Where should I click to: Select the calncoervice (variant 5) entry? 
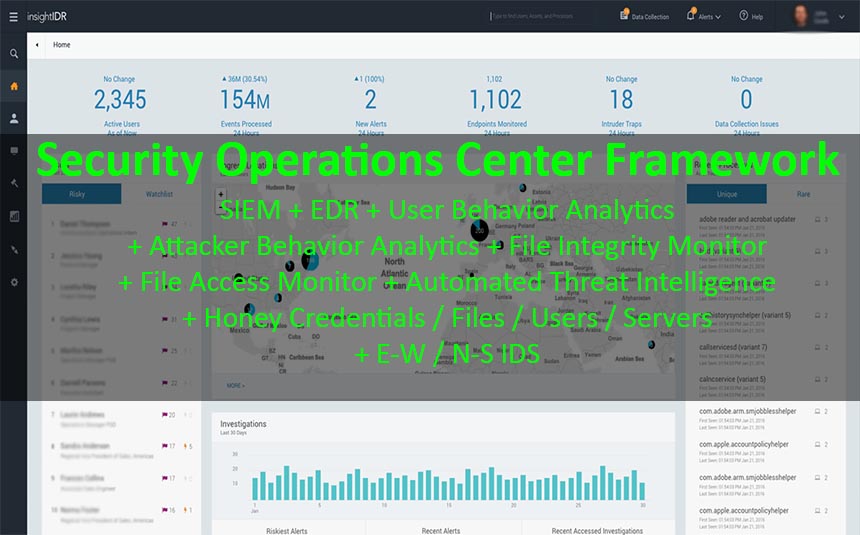coord(732,379)
